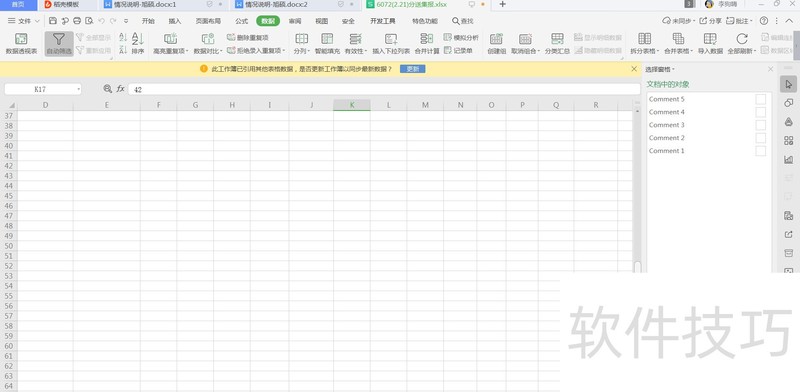Viewport: 800px width, 392px height.
Task: Open 合并计算 consolidate tool
Action: tap(427, 44)
